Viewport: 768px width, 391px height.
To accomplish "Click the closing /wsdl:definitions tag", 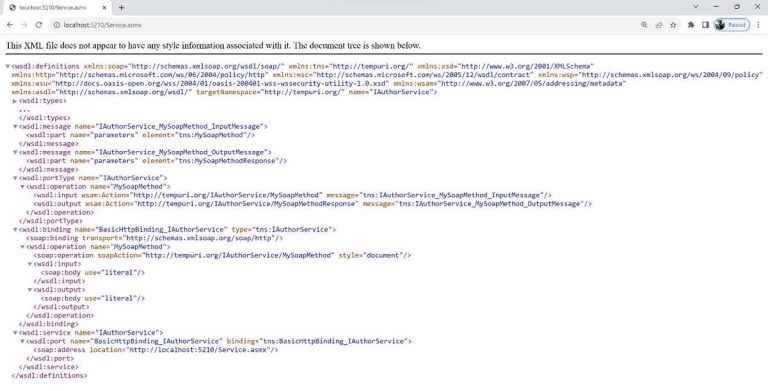I will pos(49,376).
